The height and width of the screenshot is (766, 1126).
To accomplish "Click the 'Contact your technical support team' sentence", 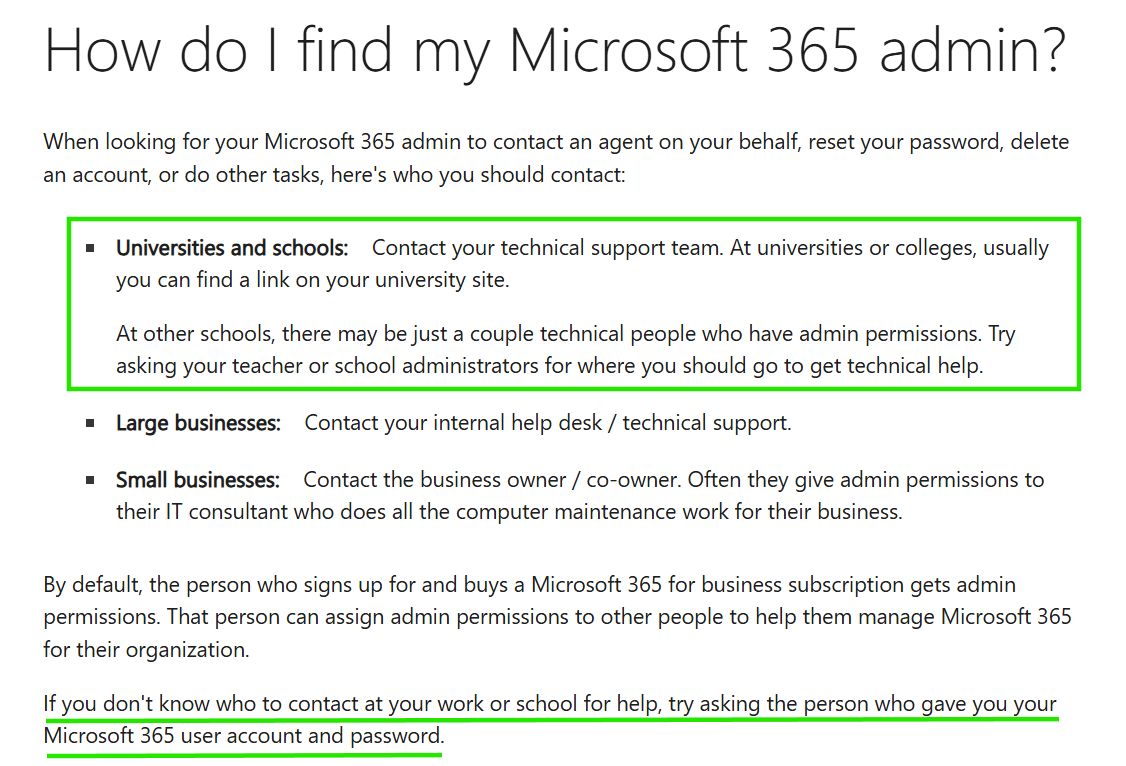I will pos(547,248).
